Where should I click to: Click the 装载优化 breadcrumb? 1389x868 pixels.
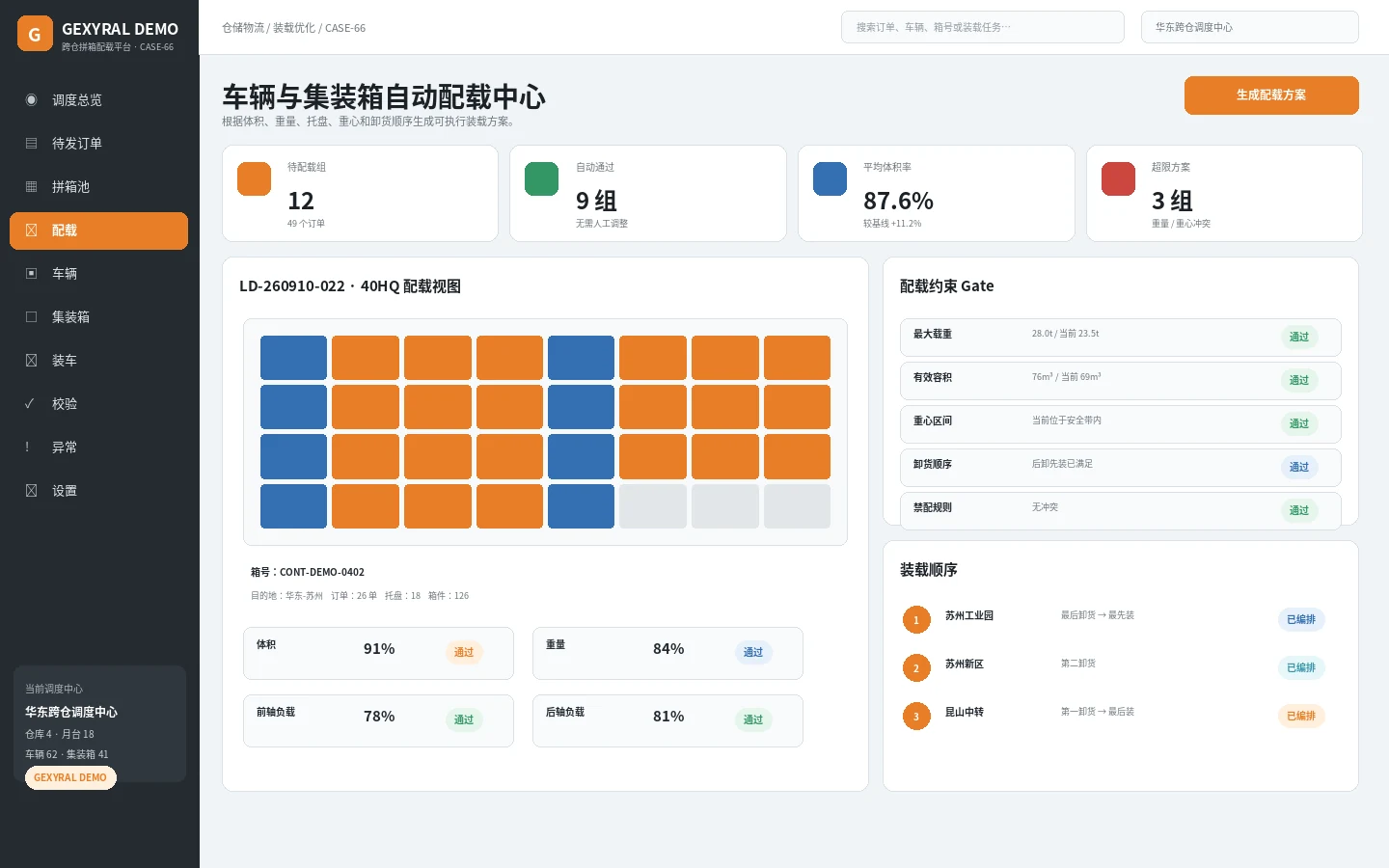point(294,28)
